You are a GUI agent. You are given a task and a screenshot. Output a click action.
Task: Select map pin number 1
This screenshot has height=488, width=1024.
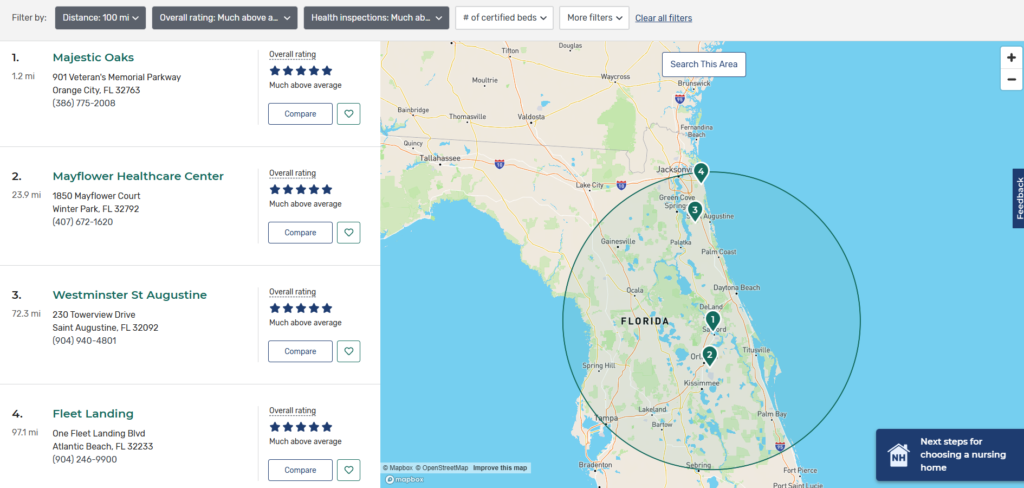tap(712, 321)
